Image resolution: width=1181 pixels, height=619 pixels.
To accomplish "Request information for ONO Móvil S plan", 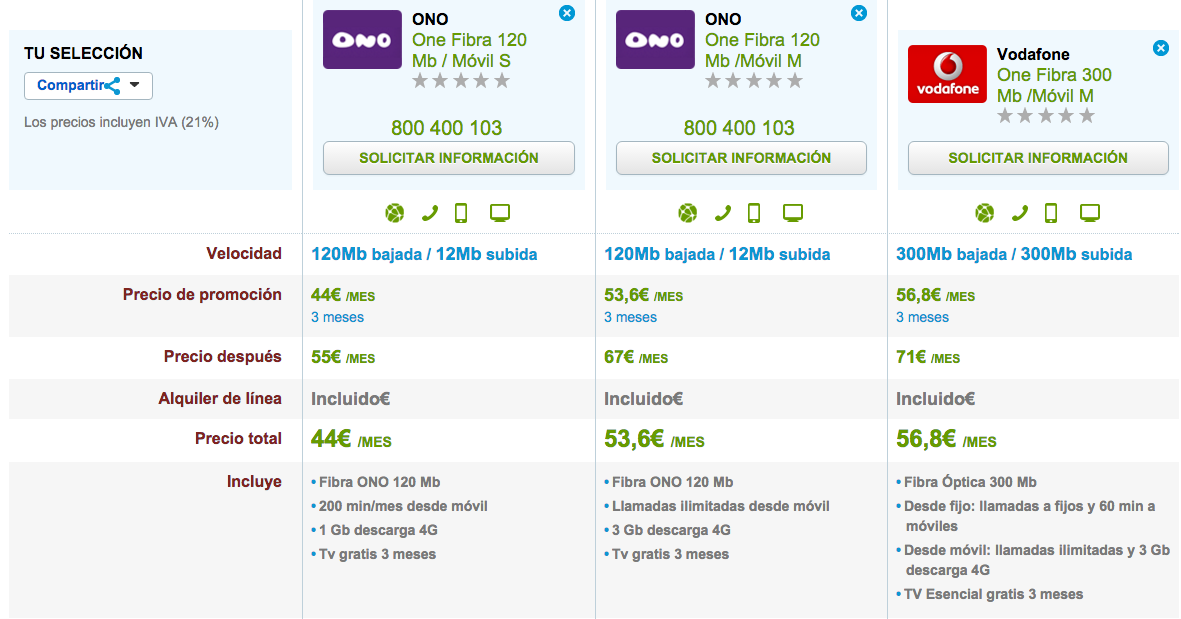I will pos(449,158).
